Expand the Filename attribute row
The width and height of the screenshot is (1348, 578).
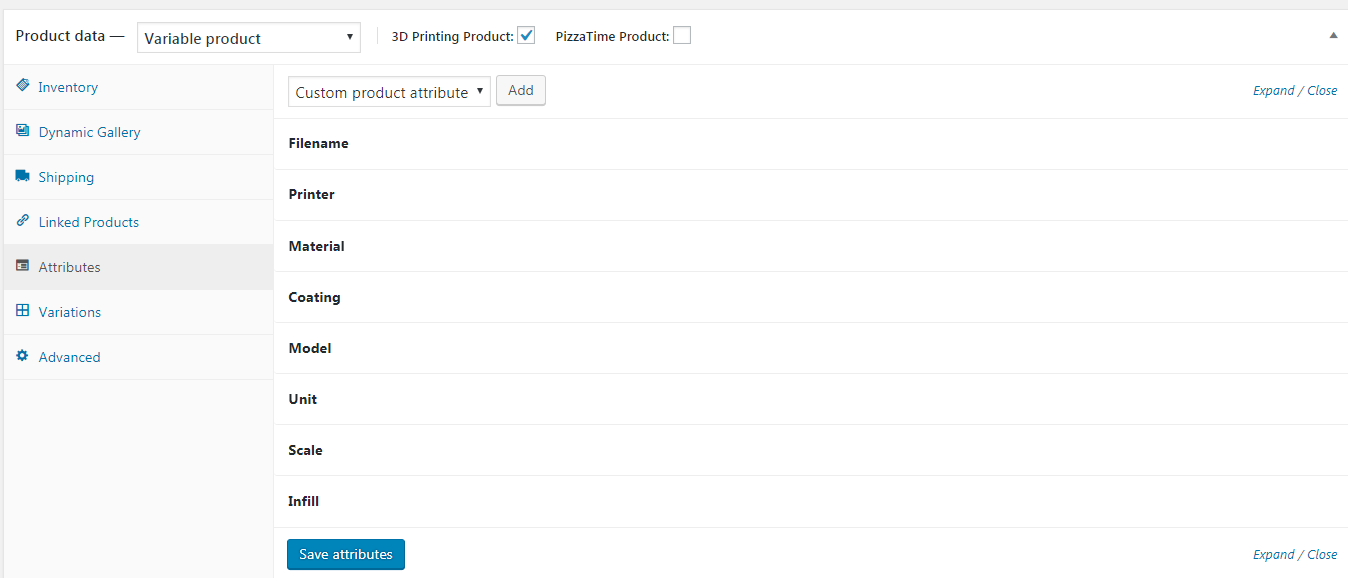pos(811,144)
